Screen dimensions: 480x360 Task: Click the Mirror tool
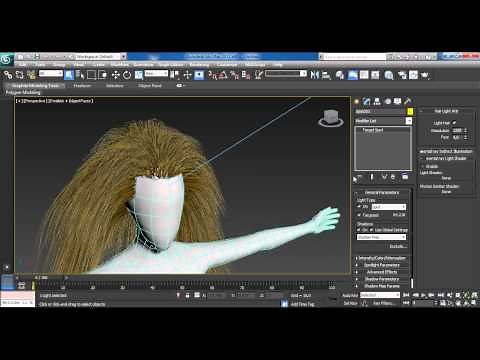tap(315, 75)
